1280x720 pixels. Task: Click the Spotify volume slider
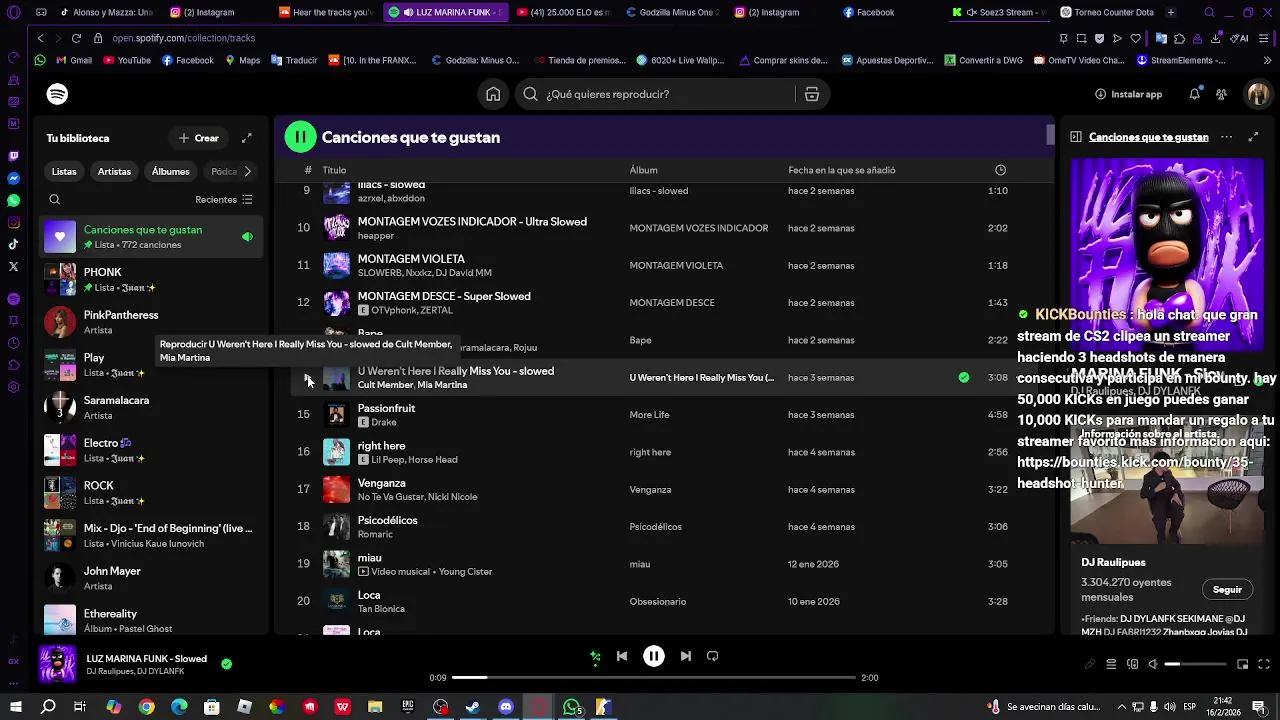pos(1196,664)
